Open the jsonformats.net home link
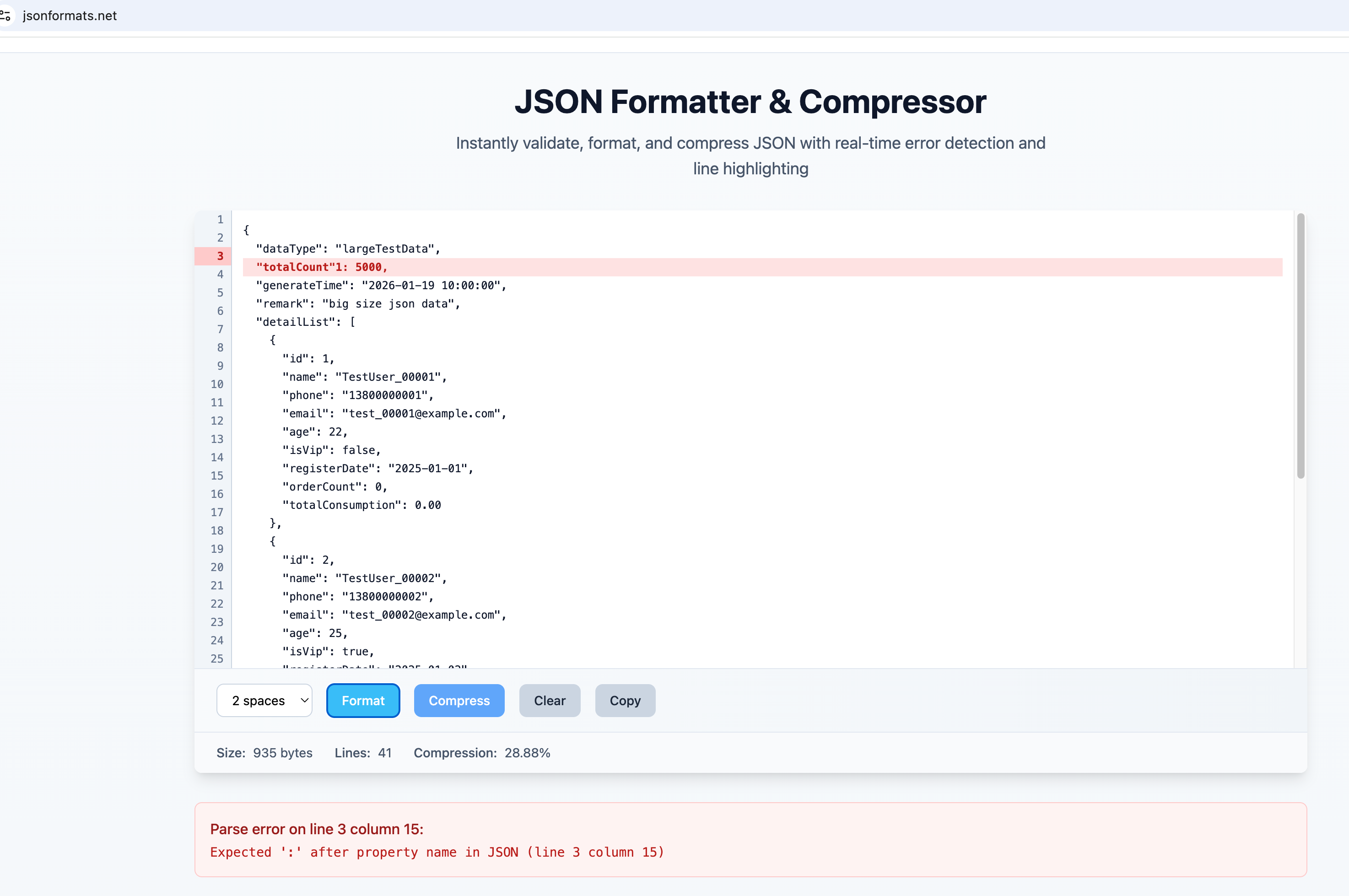The image size is (1349, 896). (69, 16)
